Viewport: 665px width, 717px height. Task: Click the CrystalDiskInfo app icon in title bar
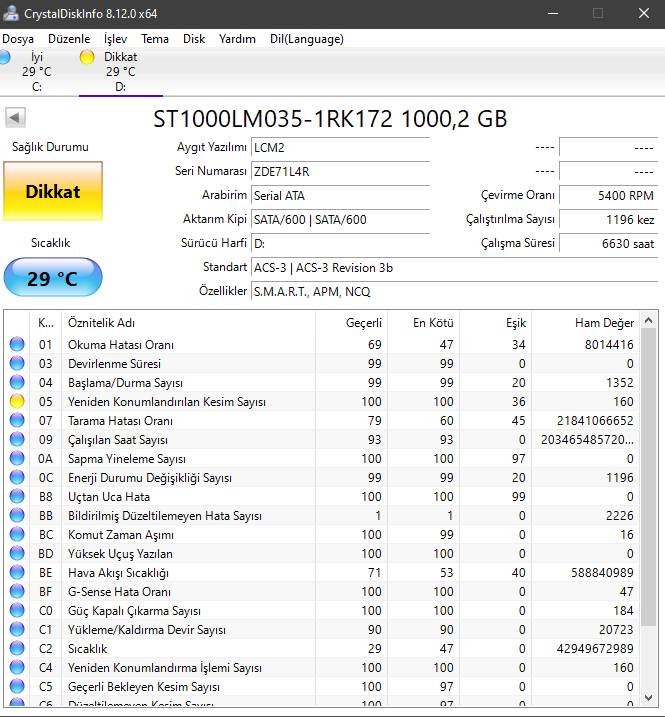(x=11, y=13)
